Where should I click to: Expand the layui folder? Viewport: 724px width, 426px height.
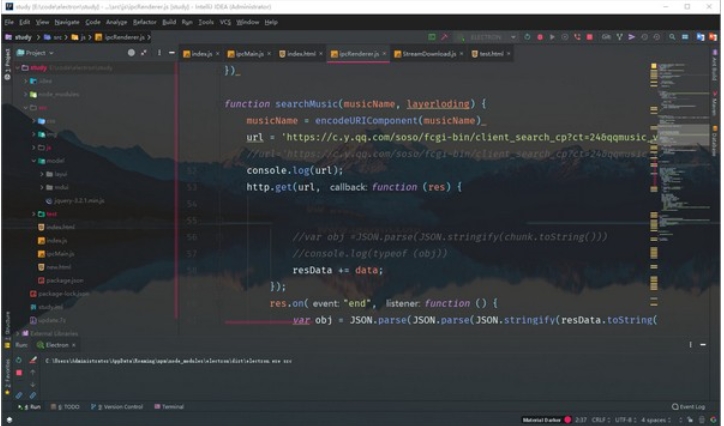coord(42,174)
